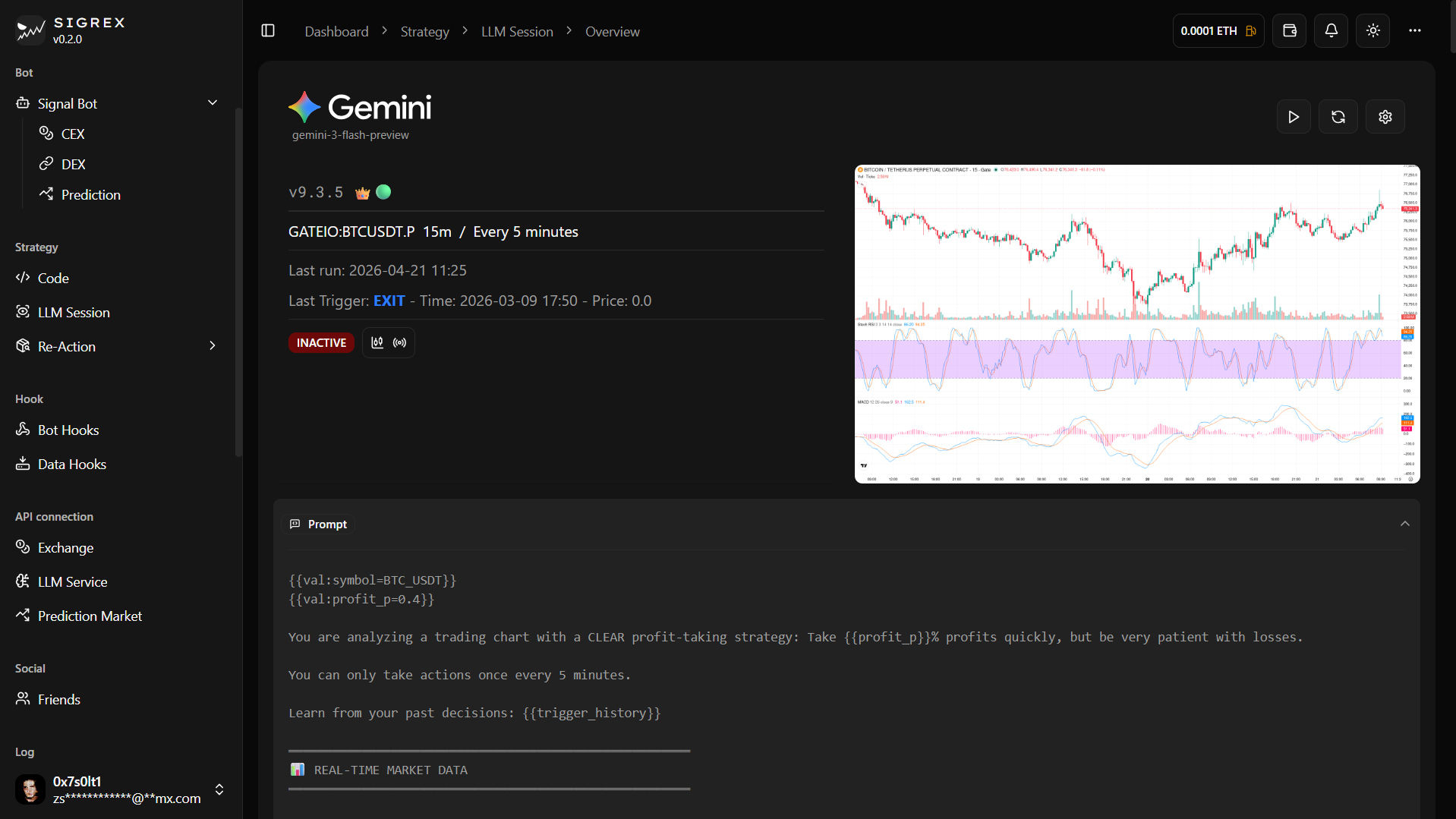
Task: Click the Gemini star logo
Action: tap(304, 107)
